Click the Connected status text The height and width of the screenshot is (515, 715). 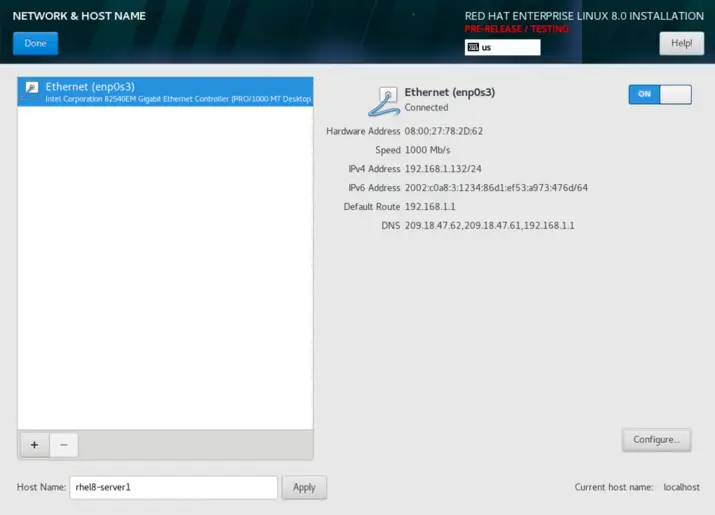426,107
